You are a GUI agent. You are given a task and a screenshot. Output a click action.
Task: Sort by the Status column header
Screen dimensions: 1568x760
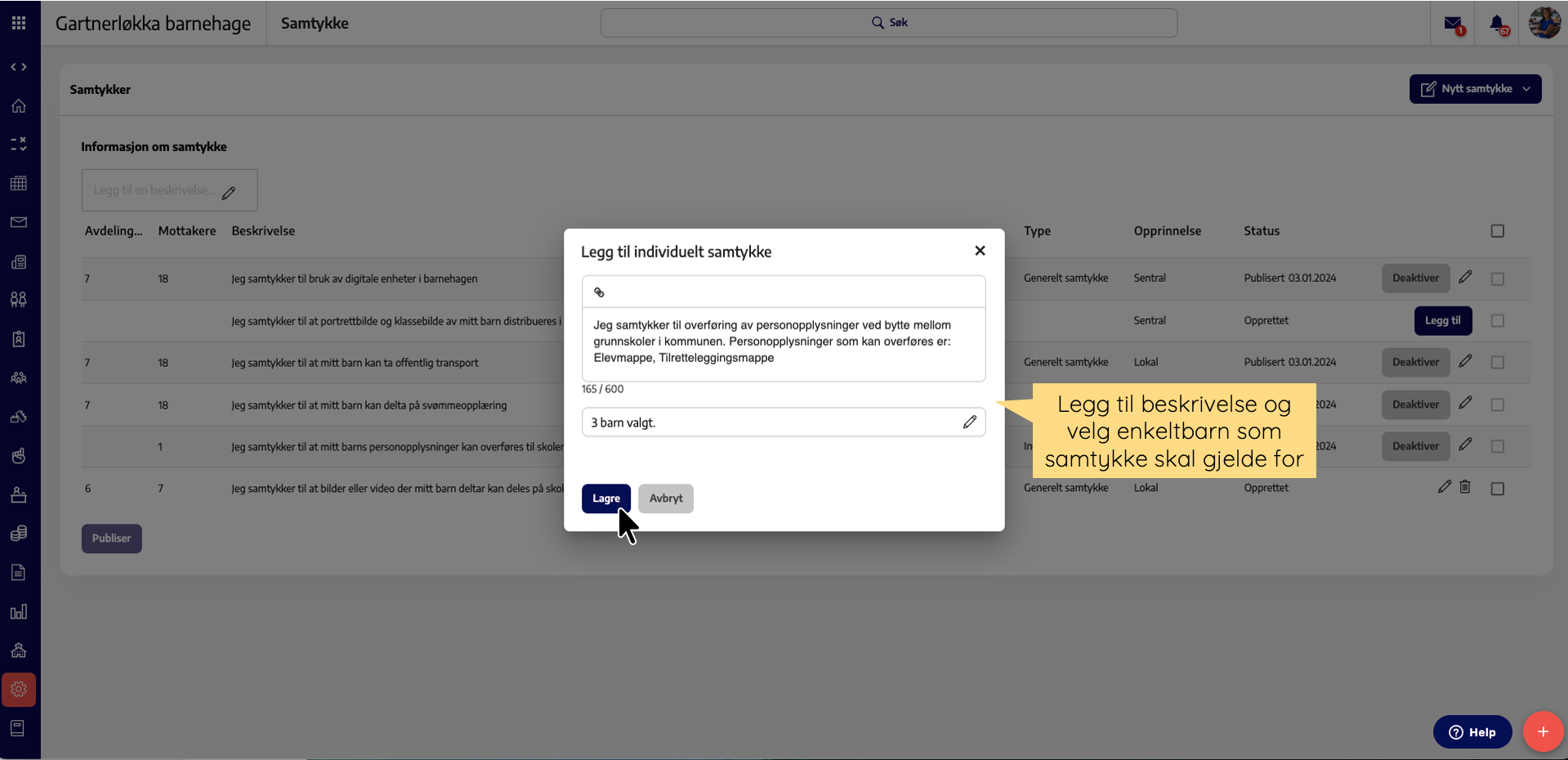pyautogui.click(x=1262, y=231)
